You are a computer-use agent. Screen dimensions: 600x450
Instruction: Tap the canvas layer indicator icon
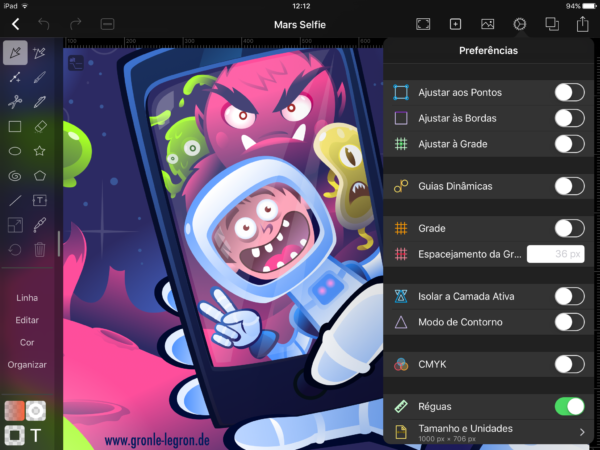click(x=76, y=63)
